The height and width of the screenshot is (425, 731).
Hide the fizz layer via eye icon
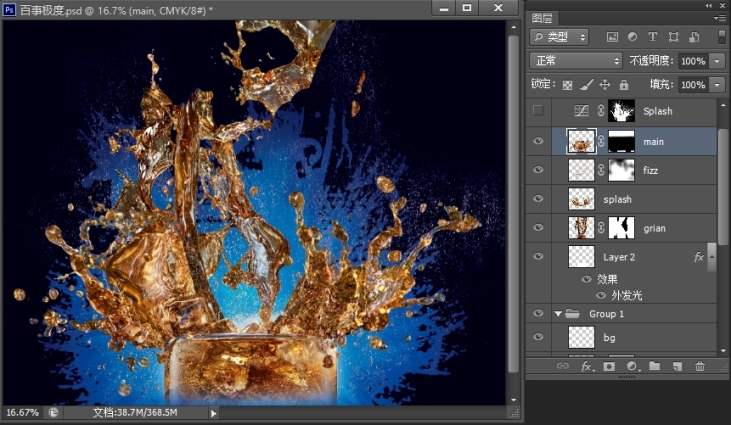[x=538, y=170]
